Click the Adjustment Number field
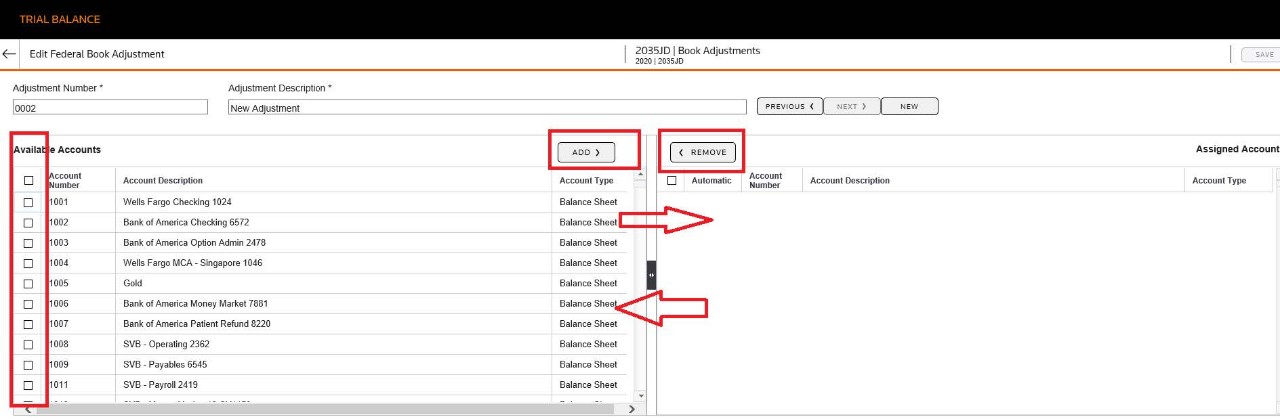 (x=109, y=108)
